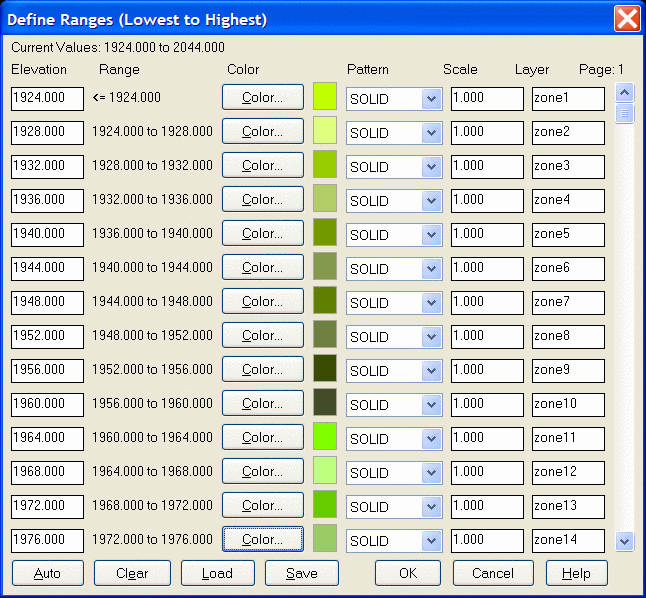Save the range definitions
This screenshot has height=598, width=646.
[x=301, y=573]
